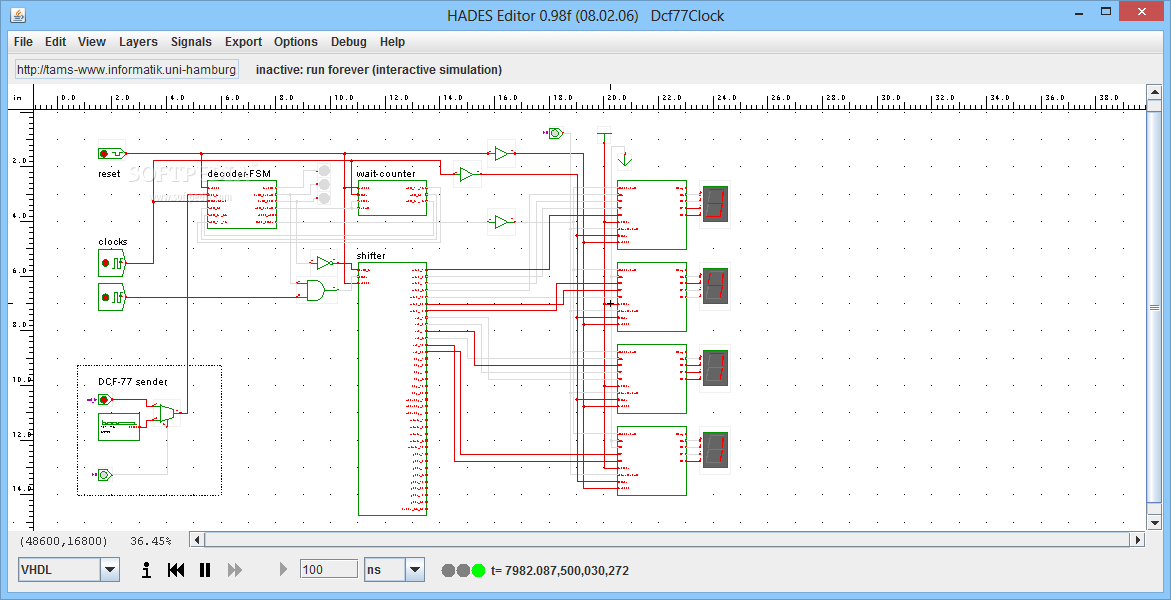This screenshot has width=1171, height=600.
Task: Click vertical scrollbar up arrow
Action: pos(1155,93)
